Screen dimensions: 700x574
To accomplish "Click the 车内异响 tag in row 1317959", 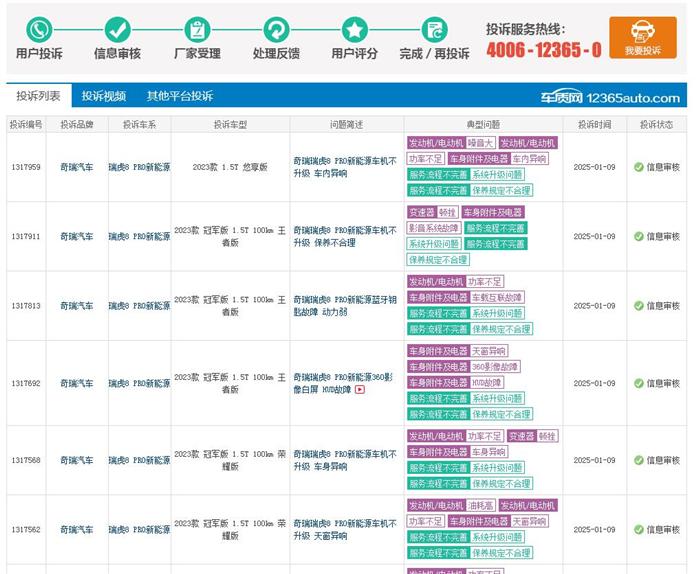I will coord(529,159).
